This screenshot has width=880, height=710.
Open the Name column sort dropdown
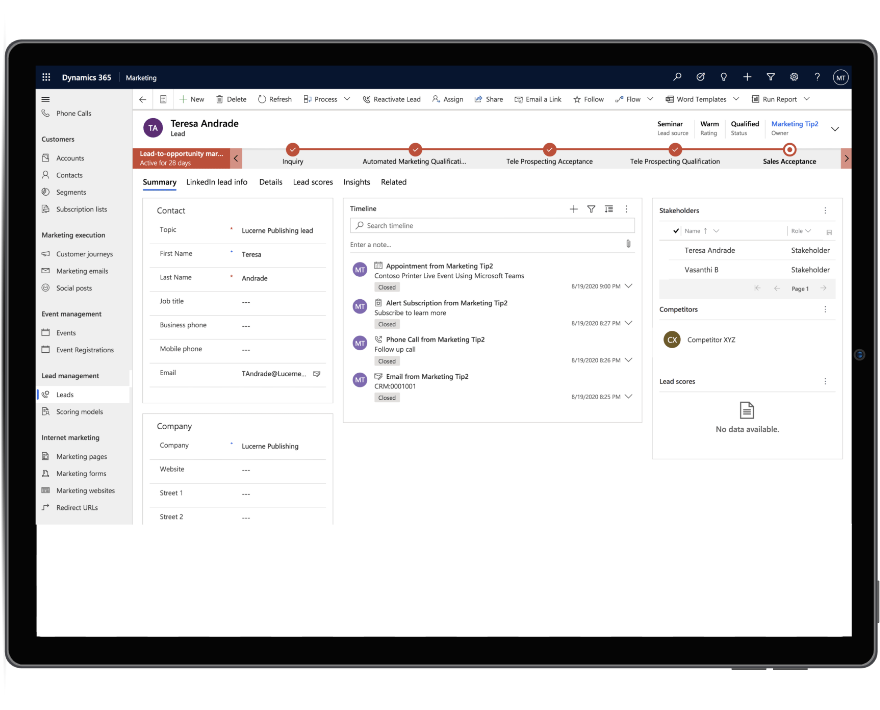pos(716,231)
